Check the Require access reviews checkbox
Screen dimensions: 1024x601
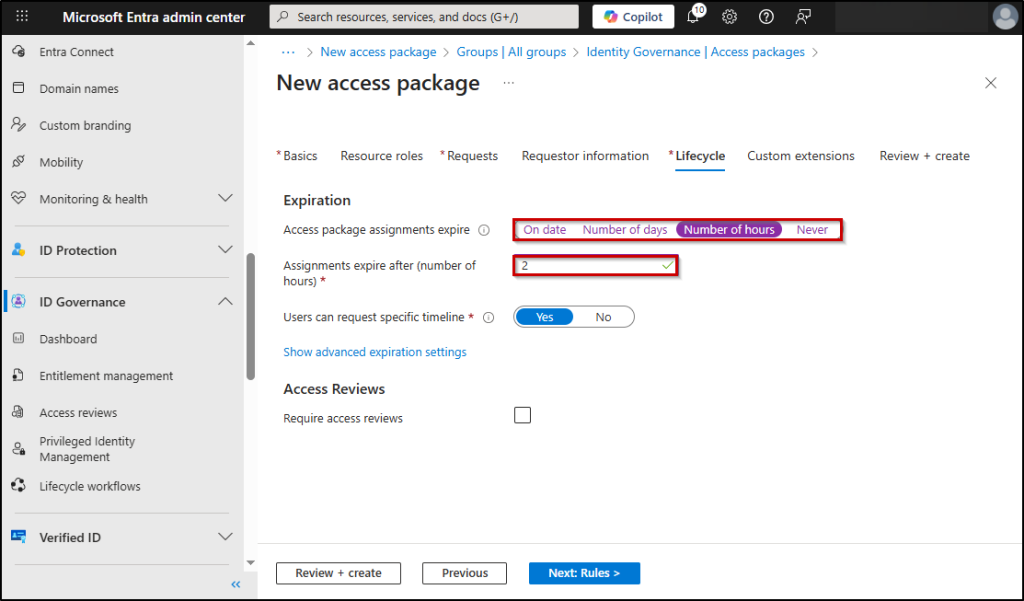point(522,416)
